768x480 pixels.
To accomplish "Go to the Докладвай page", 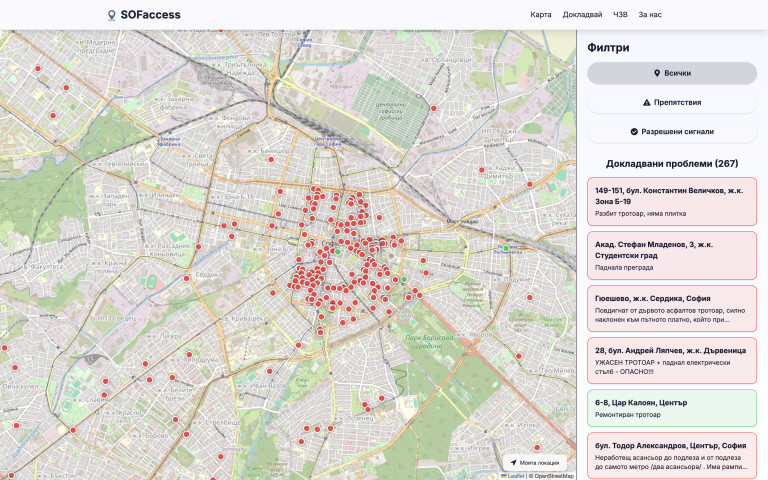I will [x=582, y=15].
